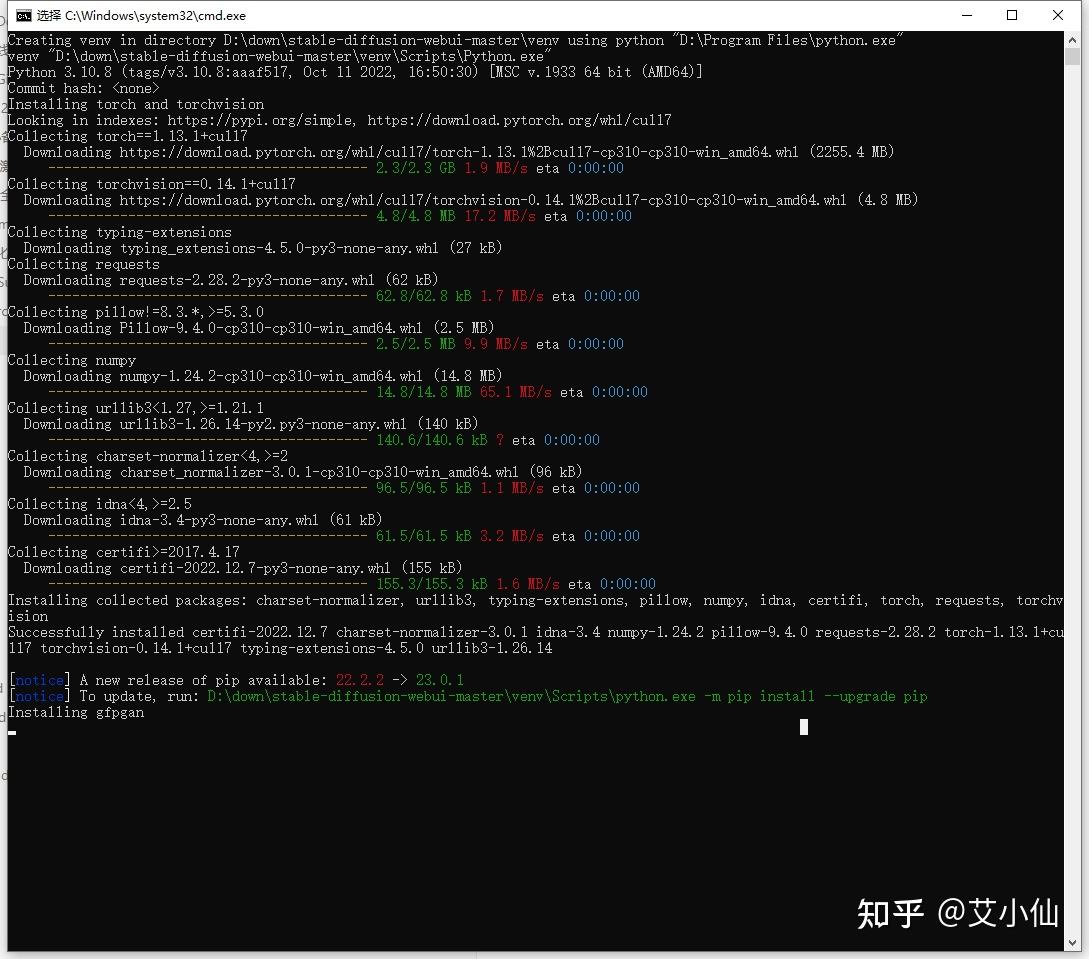Click the vertical scrollbar thumb
This screenshot has width=1089, height=959.
click(x=1072, y=56)
